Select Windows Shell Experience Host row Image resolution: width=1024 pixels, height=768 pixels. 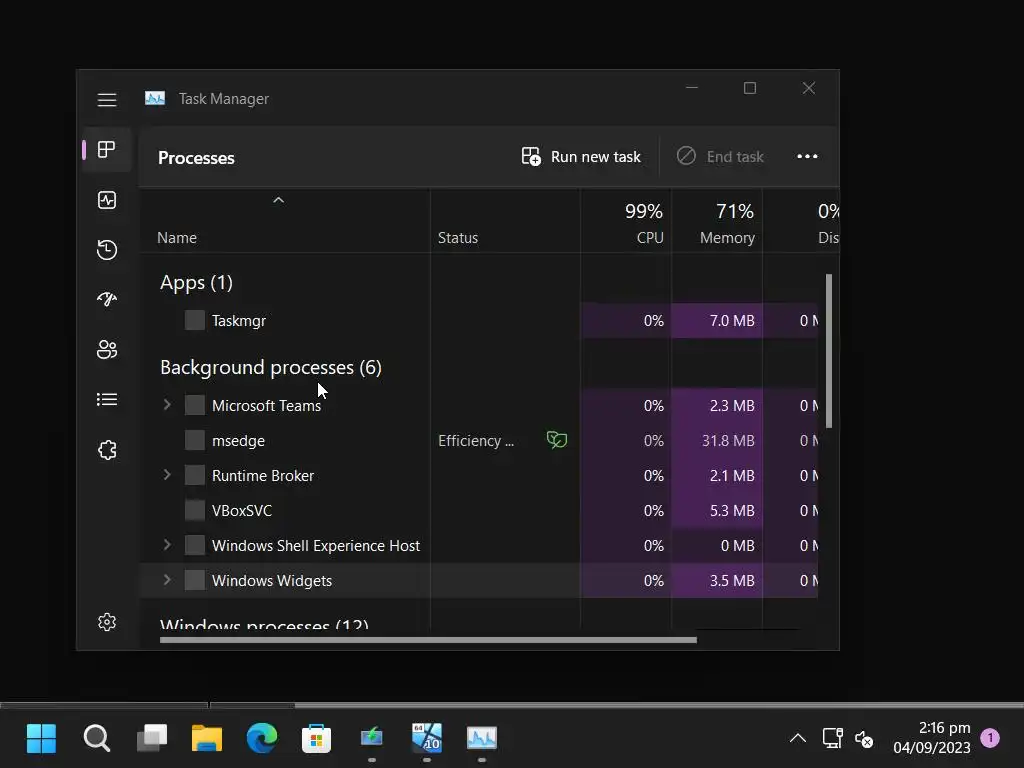pyautogui.click(x=478, y=546)
